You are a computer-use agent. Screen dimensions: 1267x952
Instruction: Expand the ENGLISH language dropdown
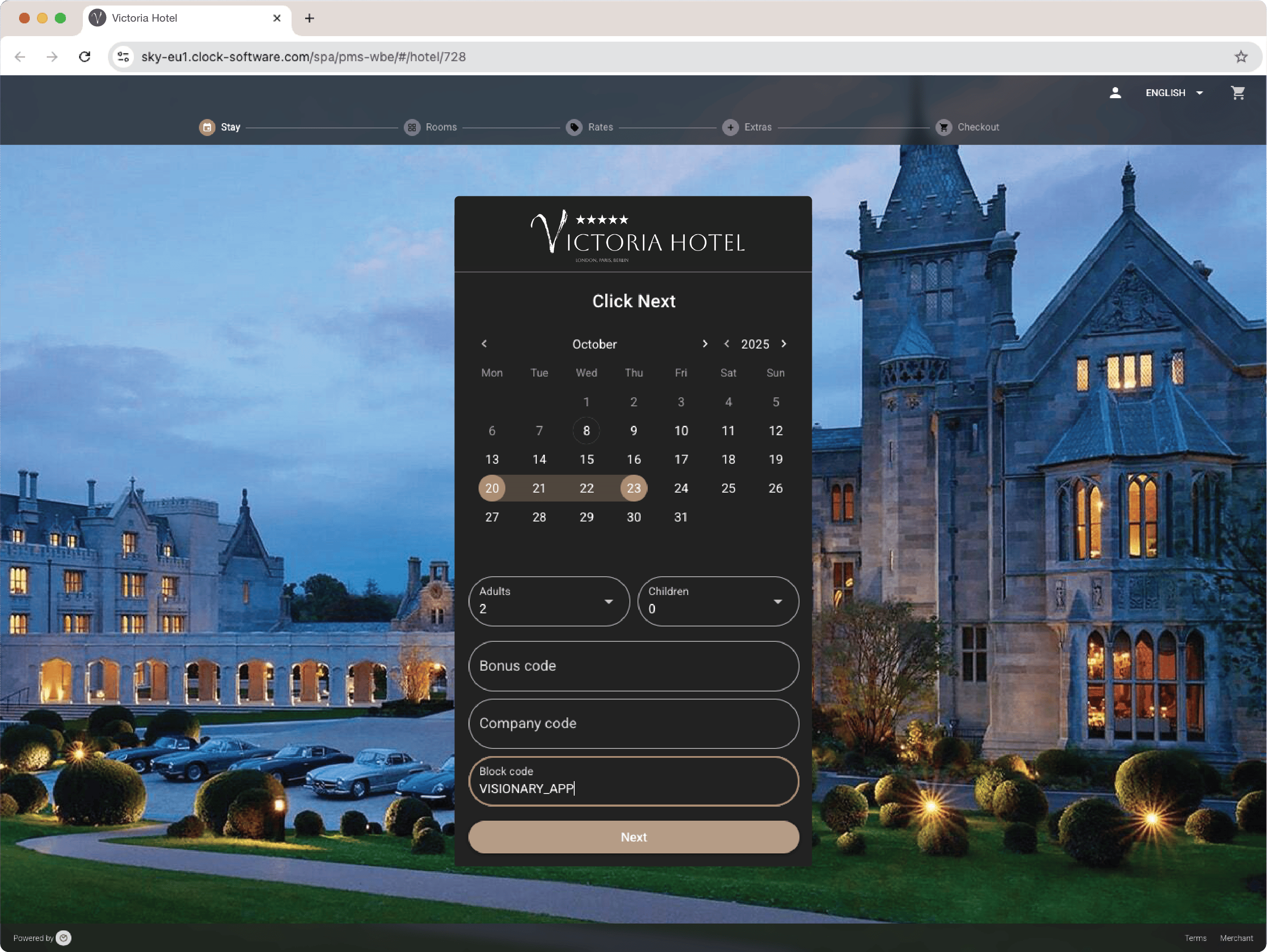tap(1173, 93)
